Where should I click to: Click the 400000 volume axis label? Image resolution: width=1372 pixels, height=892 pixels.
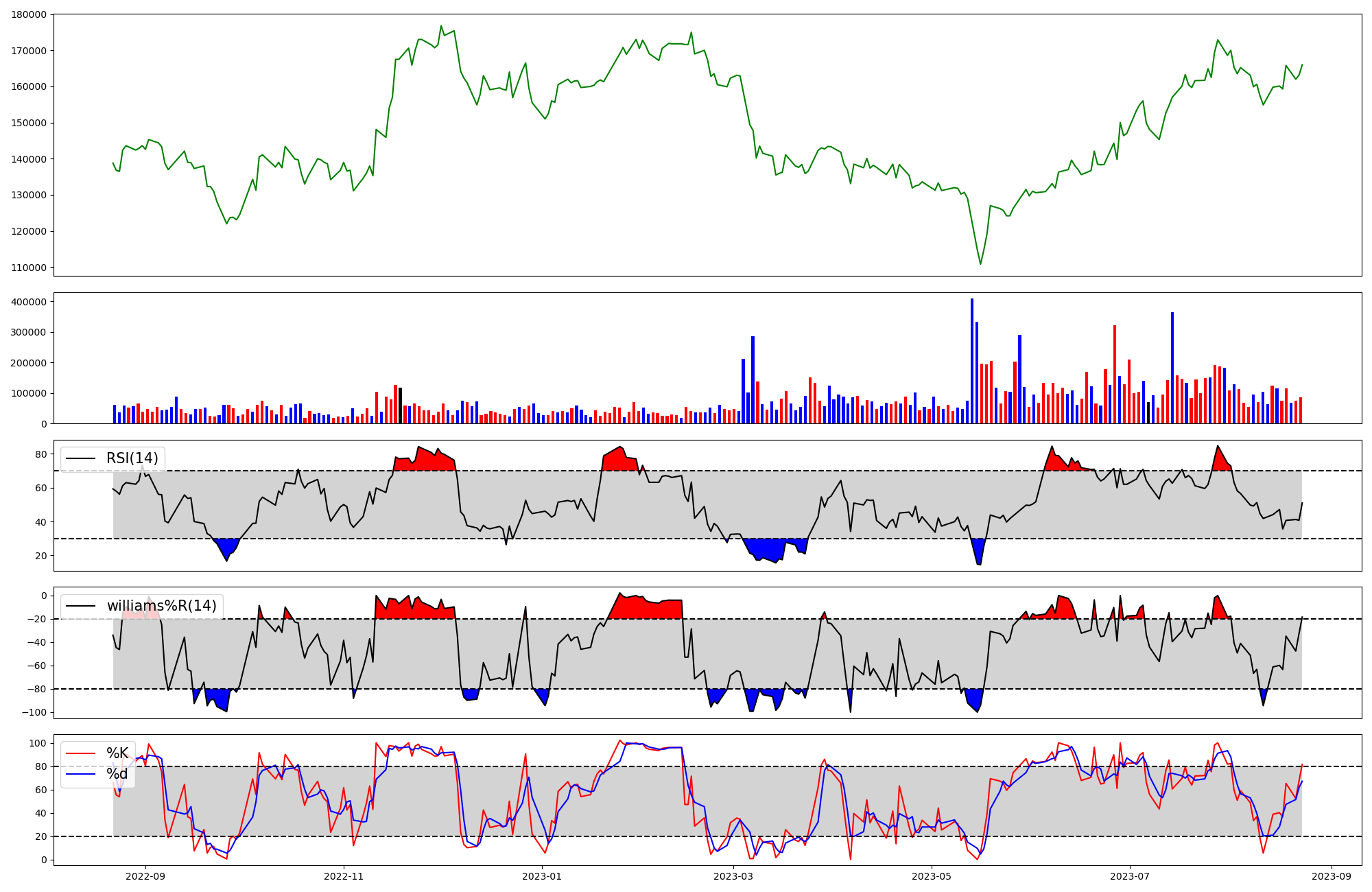click(29, 302)
